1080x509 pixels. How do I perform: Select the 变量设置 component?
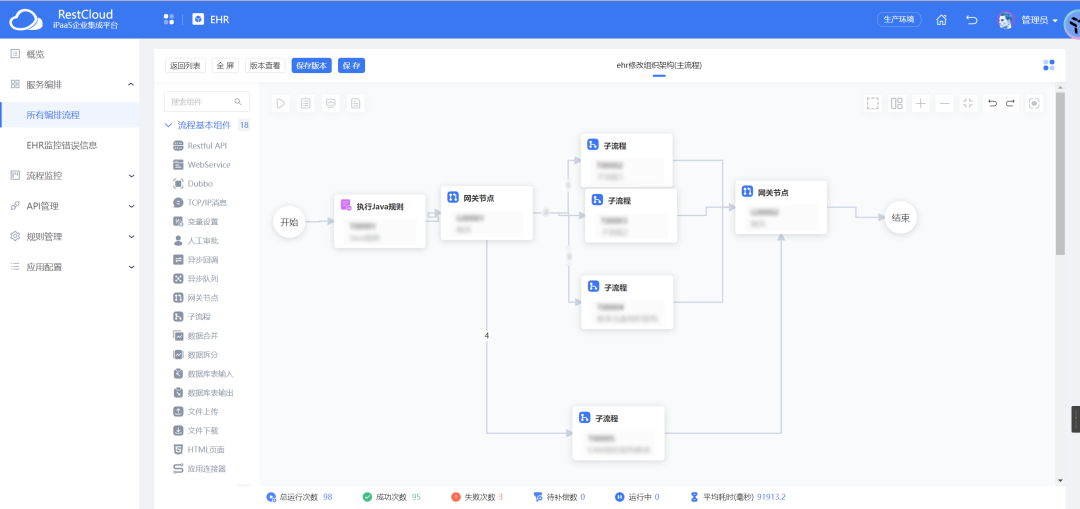click(x=196, y=222)
